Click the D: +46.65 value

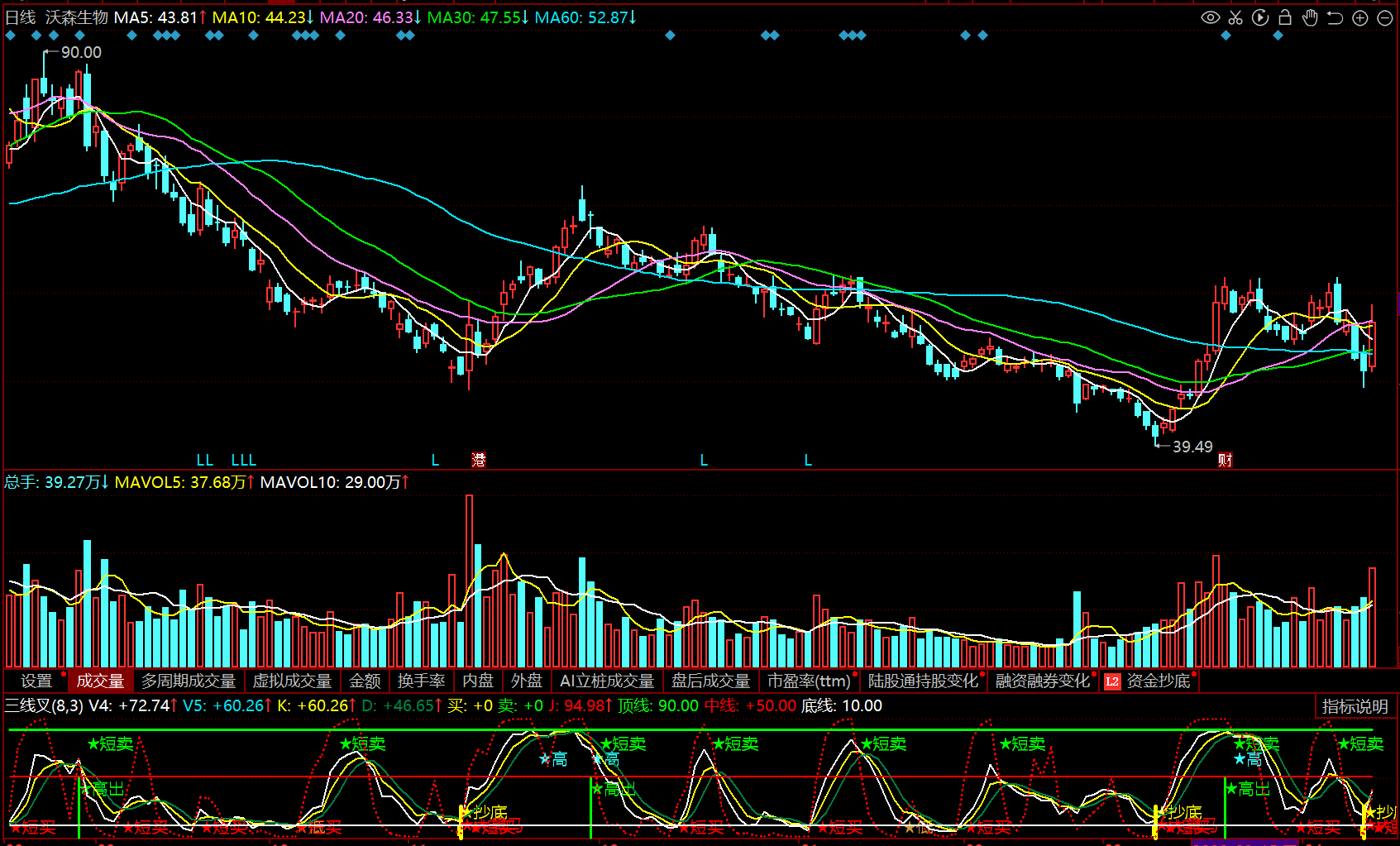tap(402, 705)
